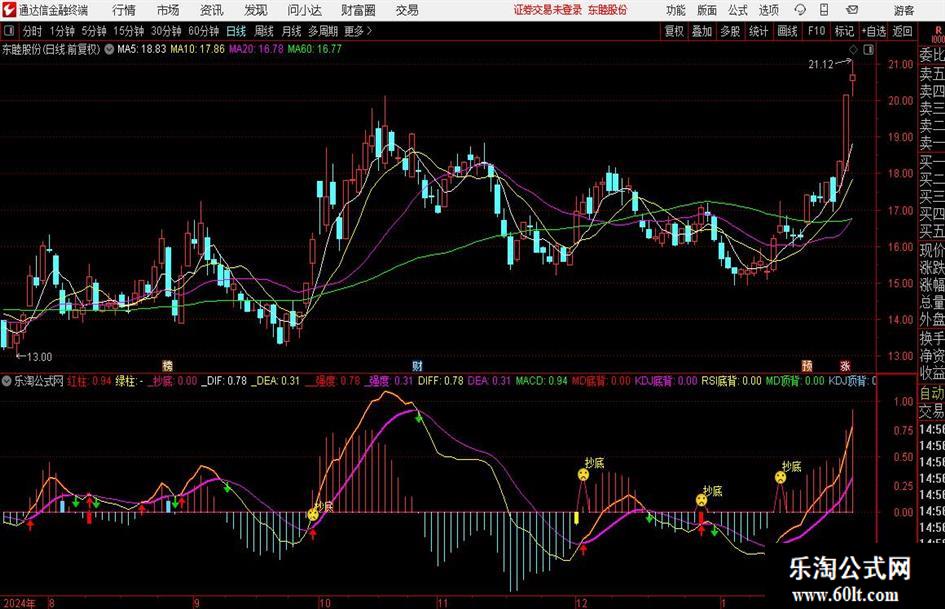The width and height of the screenshot is (945, 609).
Task: Click the 返回 back button
Action: (x=902, y=31)
